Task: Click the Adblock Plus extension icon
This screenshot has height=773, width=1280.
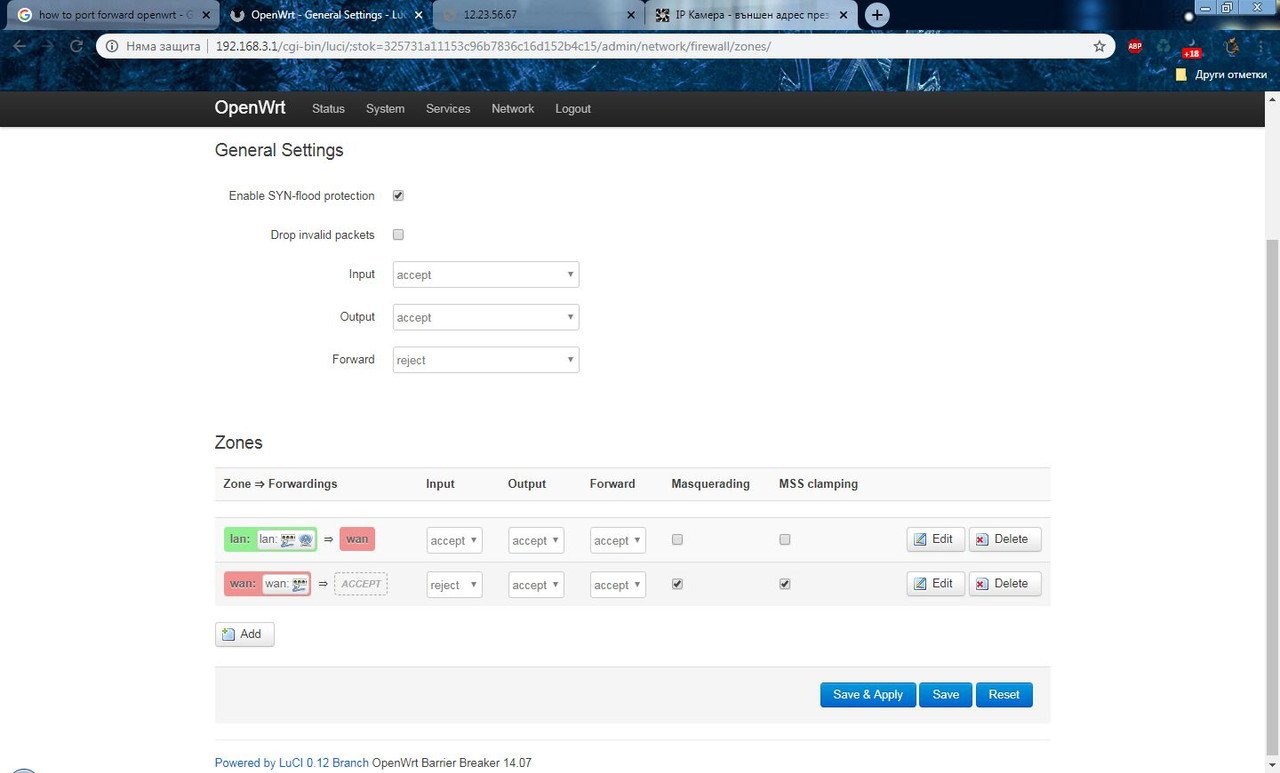Action: coord(1135,46)
